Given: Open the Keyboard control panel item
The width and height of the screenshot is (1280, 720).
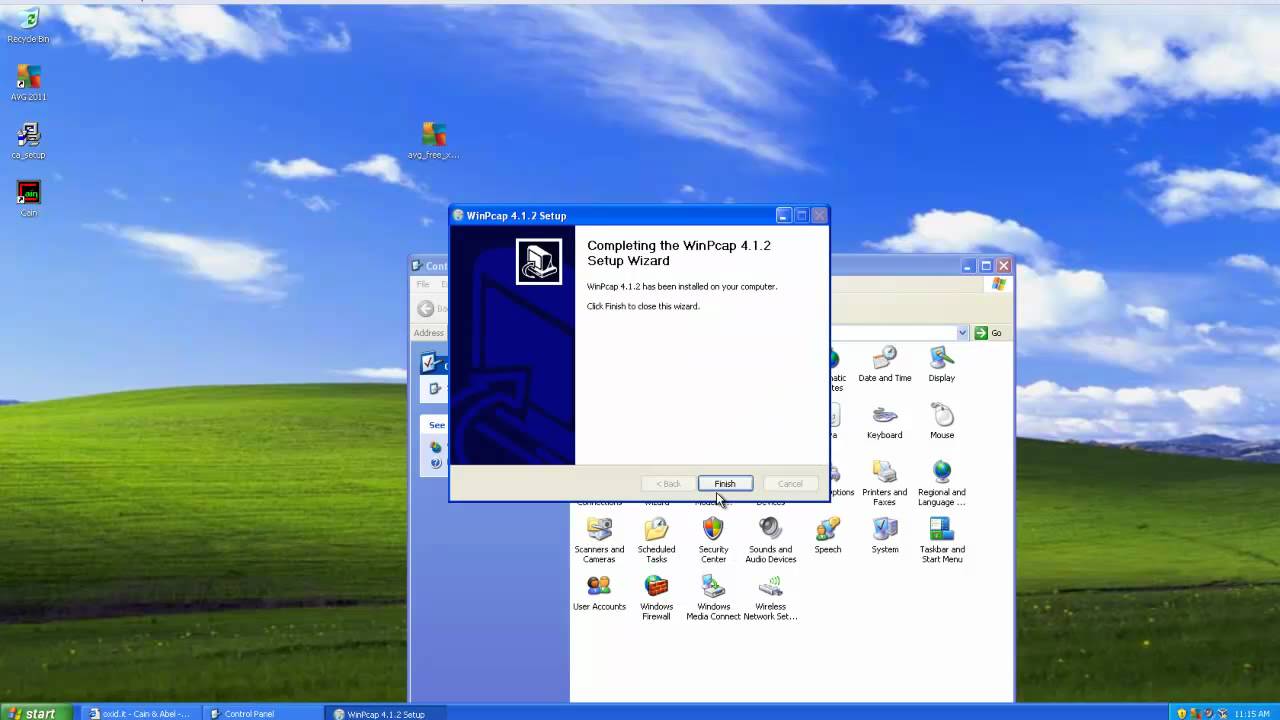Looking at the screenshot, I should coord(884,422).
